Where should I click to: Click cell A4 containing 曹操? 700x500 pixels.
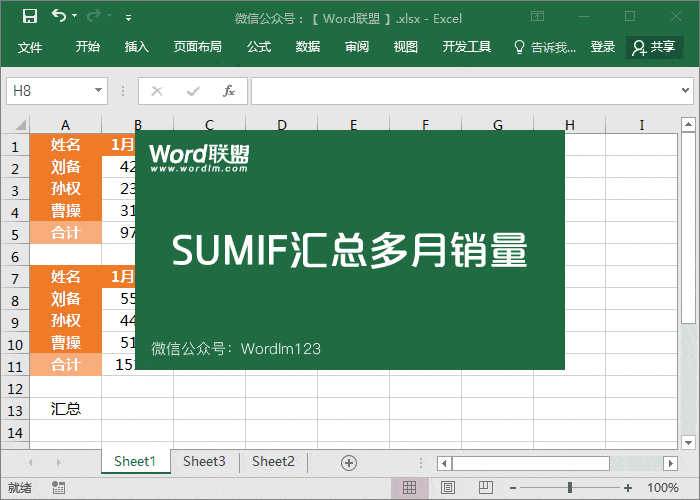point(66,210)
